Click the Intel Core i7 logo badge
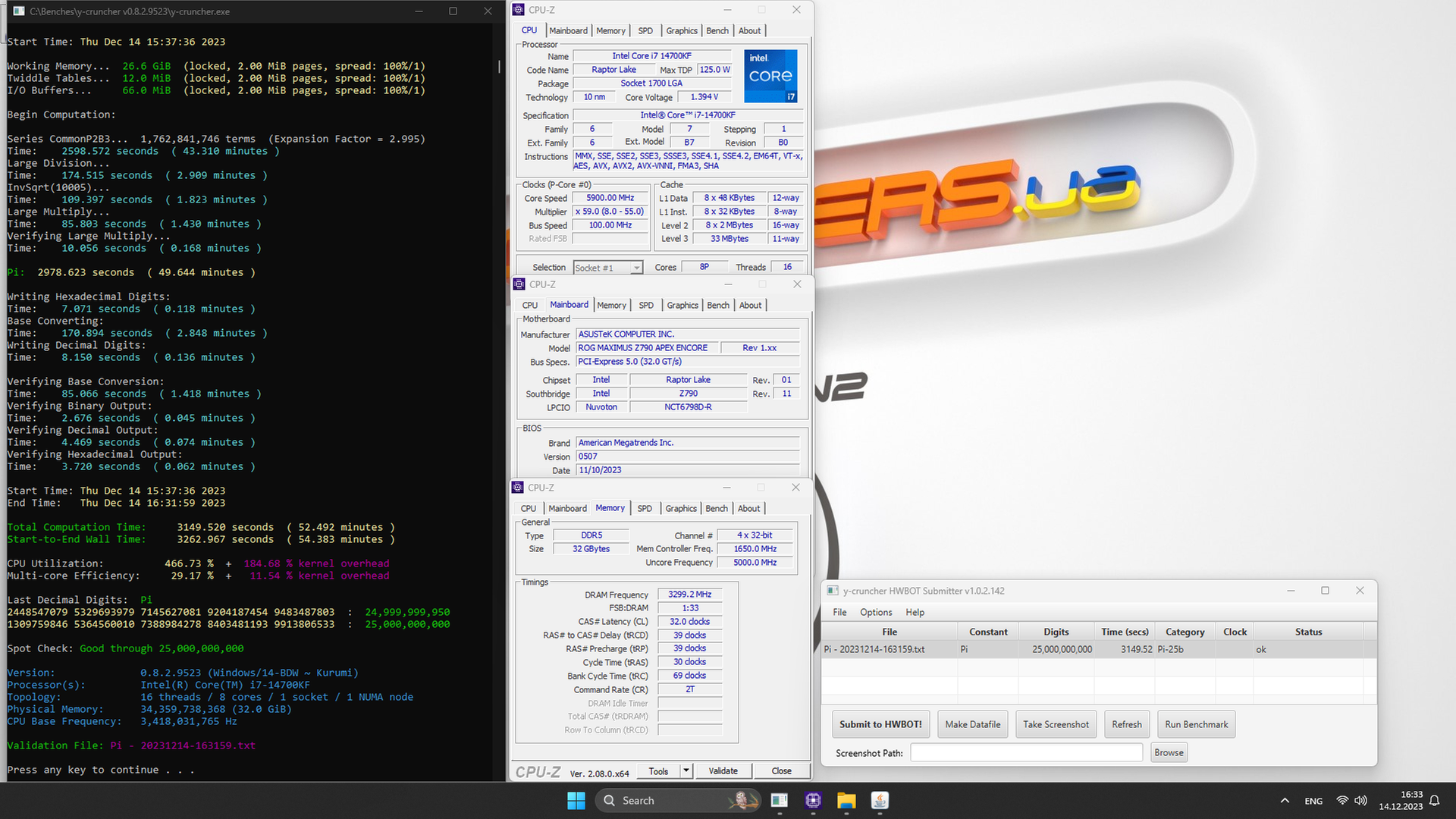Image resolution: width=1456 pixels, height=819 pixels. point(770,76)
